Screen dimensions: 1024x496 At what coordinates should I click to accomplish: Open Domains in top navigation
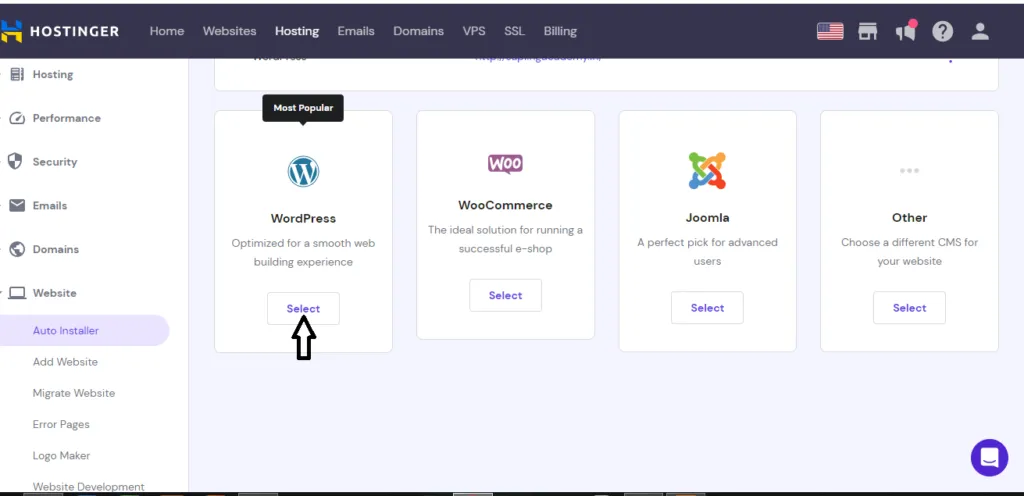click(x=418, y=31)
